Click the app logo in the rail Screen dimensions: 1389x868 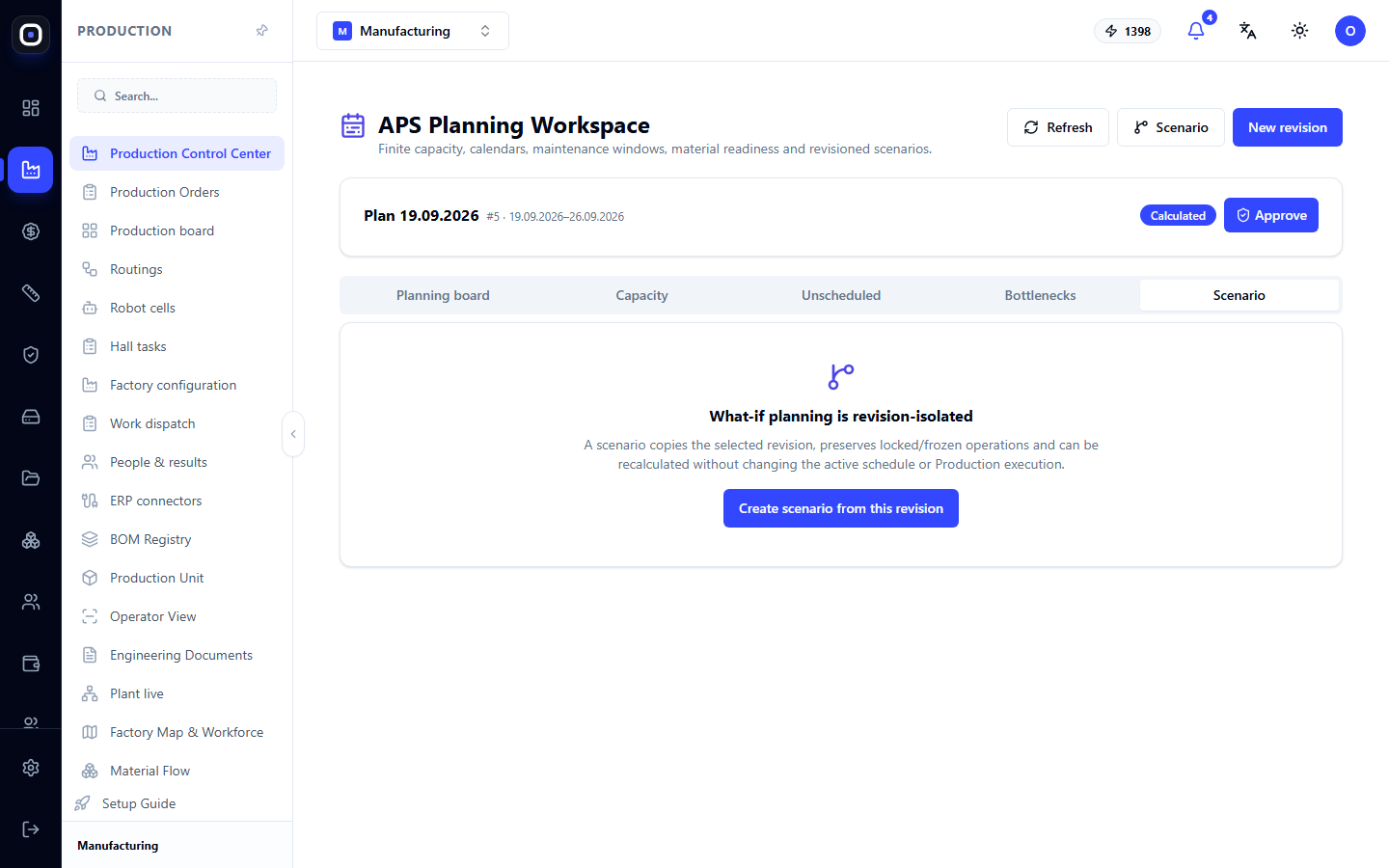31,35
